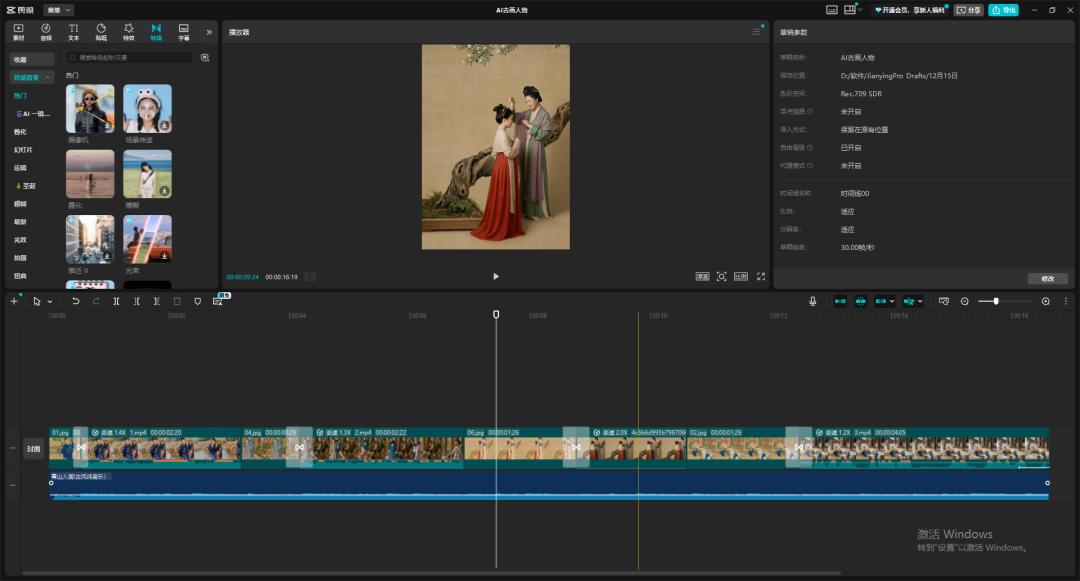Screen dimensions: 1080x581
Task: Open the selection tool mode dropdown arrow
Action: 50,301
